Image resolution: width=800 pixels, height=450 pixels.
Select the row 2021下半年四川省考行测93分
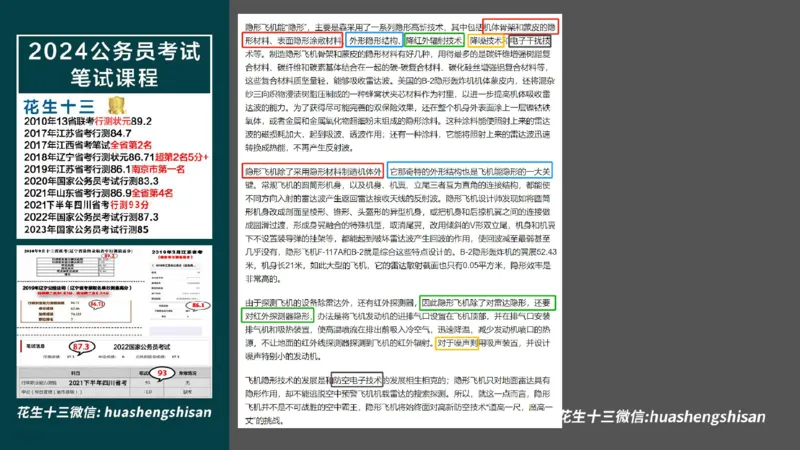[86, 205]
